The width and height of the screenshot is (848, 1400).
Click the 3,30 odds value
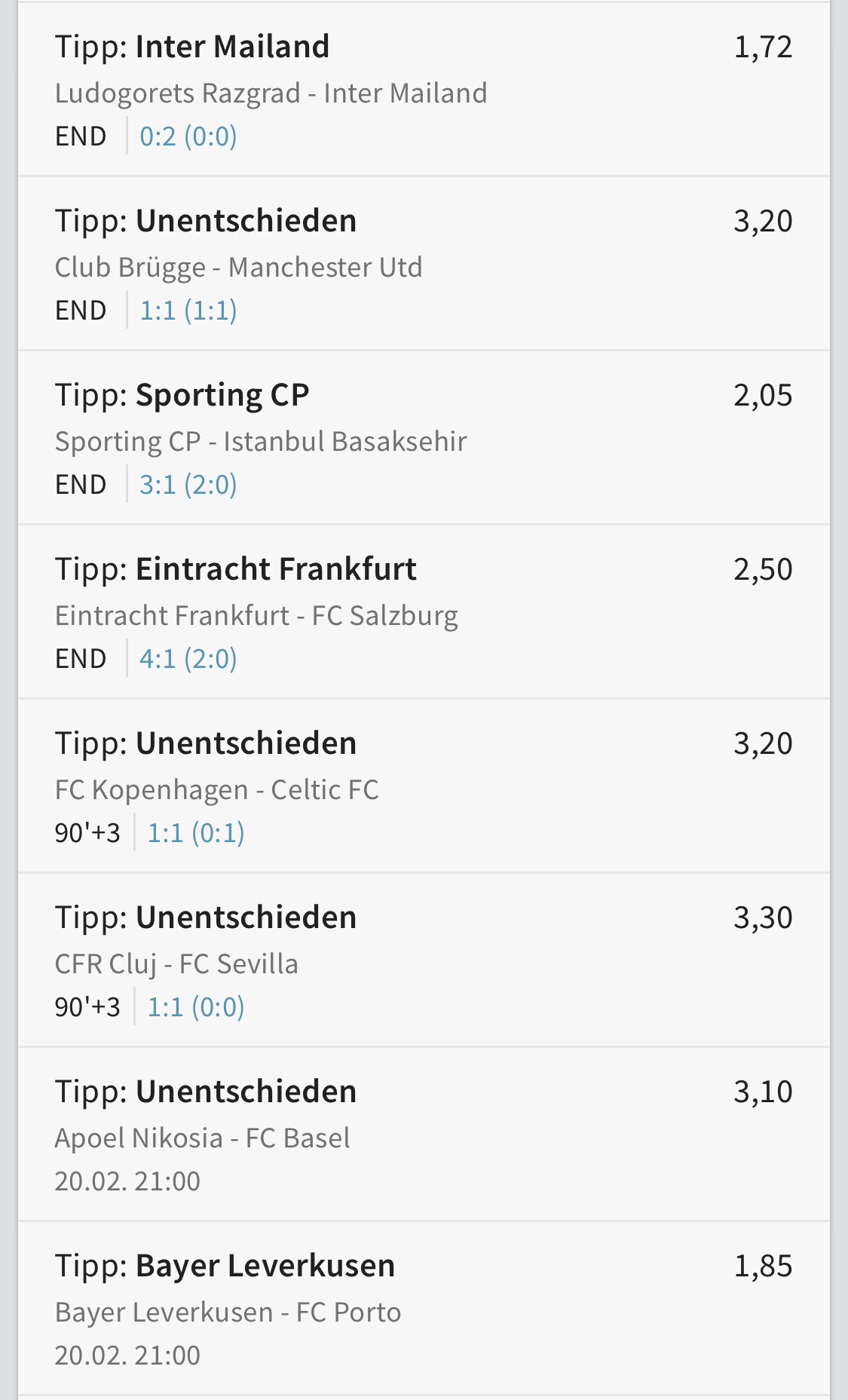tap(763, 918)
